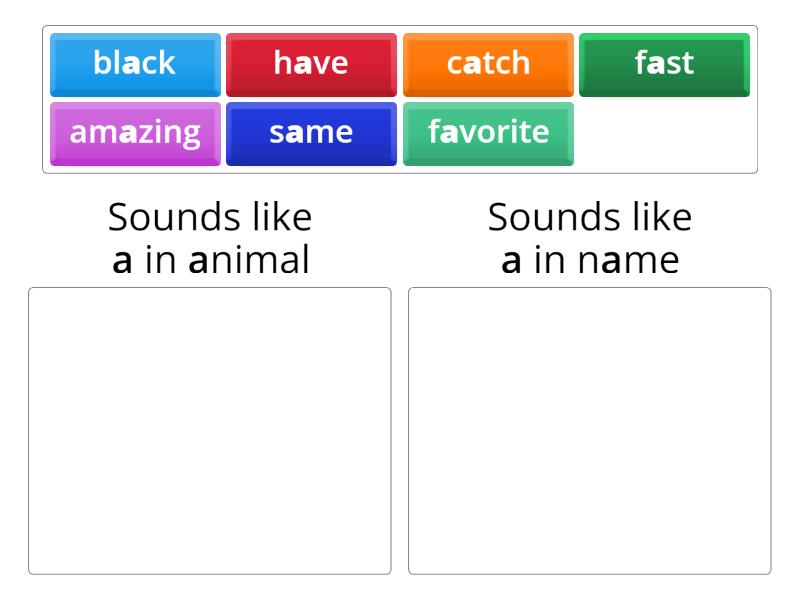Click the second row of word tiles
Image resolution: width=800 pixels, height=600 pixels.
point(311,131)
